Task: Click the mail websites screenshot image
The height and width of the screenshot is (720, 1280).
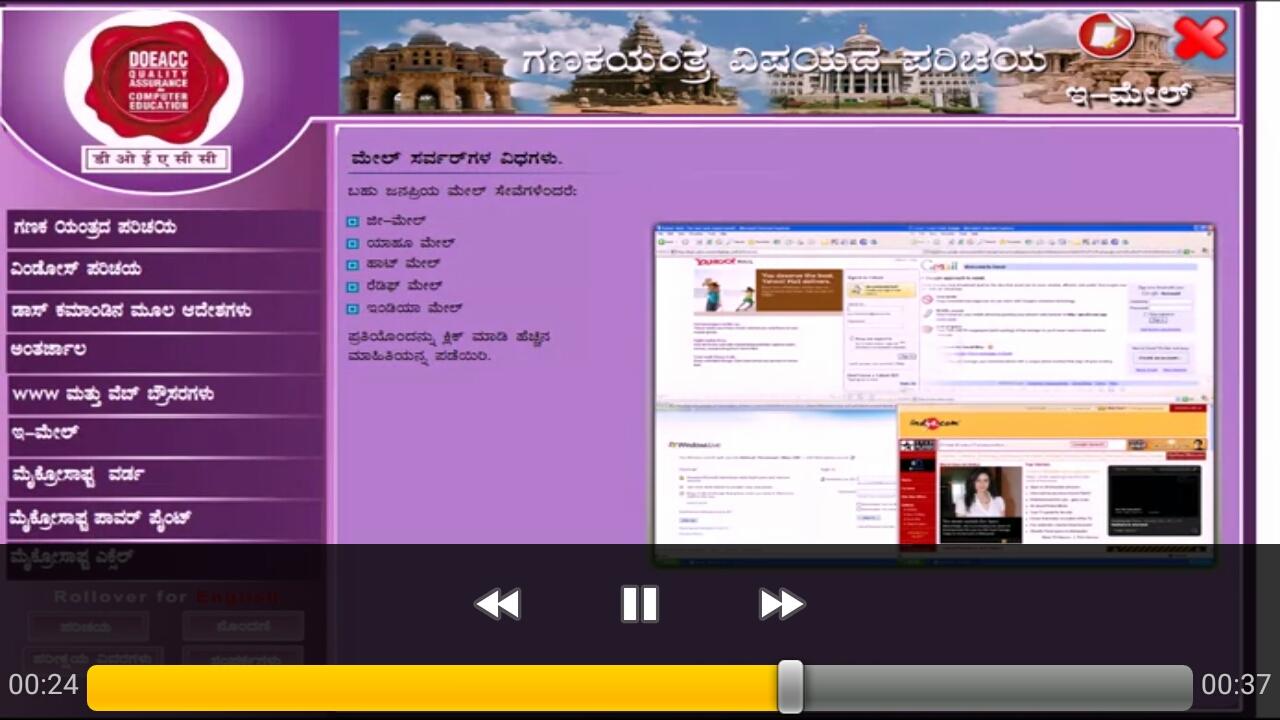Action: click(x=934, y=396)
